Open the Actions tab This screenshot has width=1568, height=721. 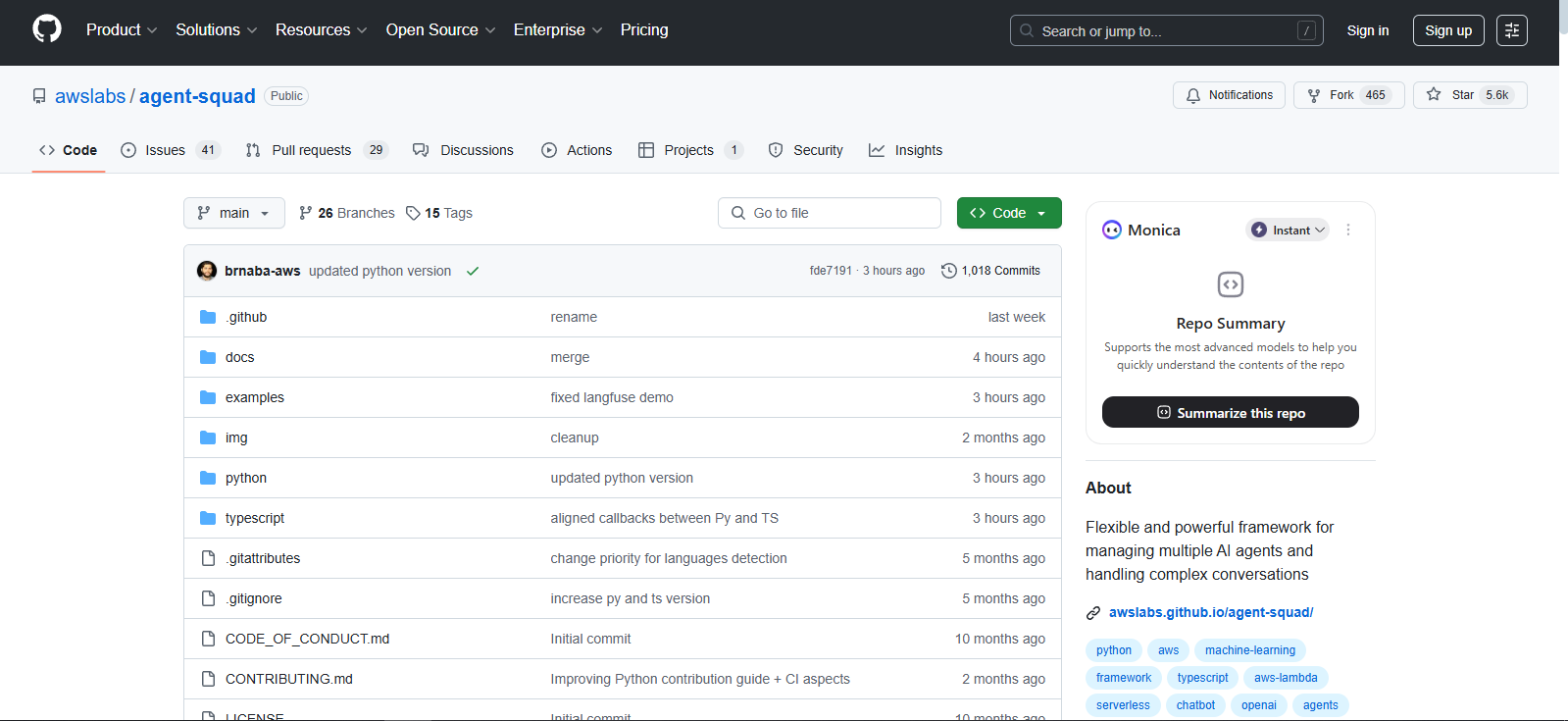[x=577, y=150]
